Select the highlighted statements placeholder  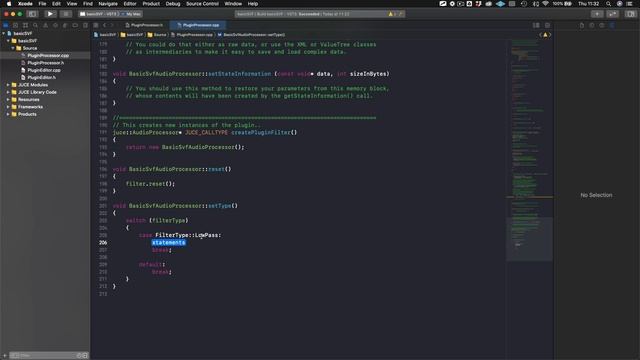click(x=169, y=242)
